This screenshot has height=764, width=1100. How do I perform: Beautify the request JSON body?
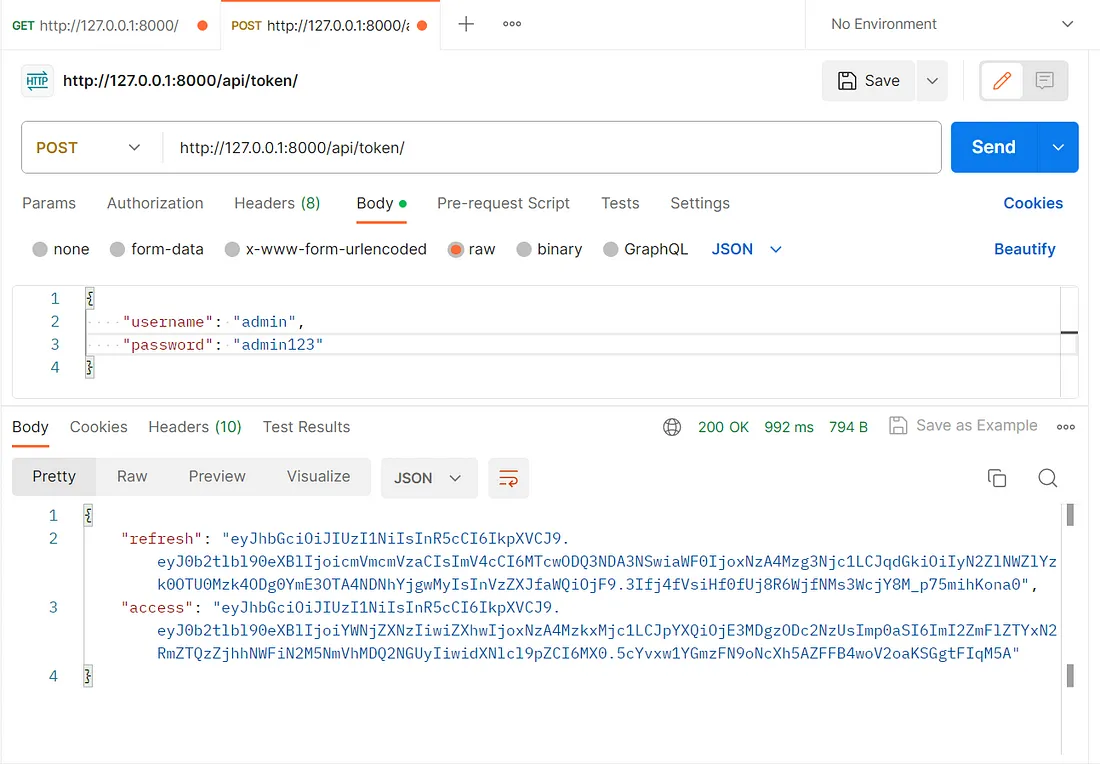click(1024, 249)
